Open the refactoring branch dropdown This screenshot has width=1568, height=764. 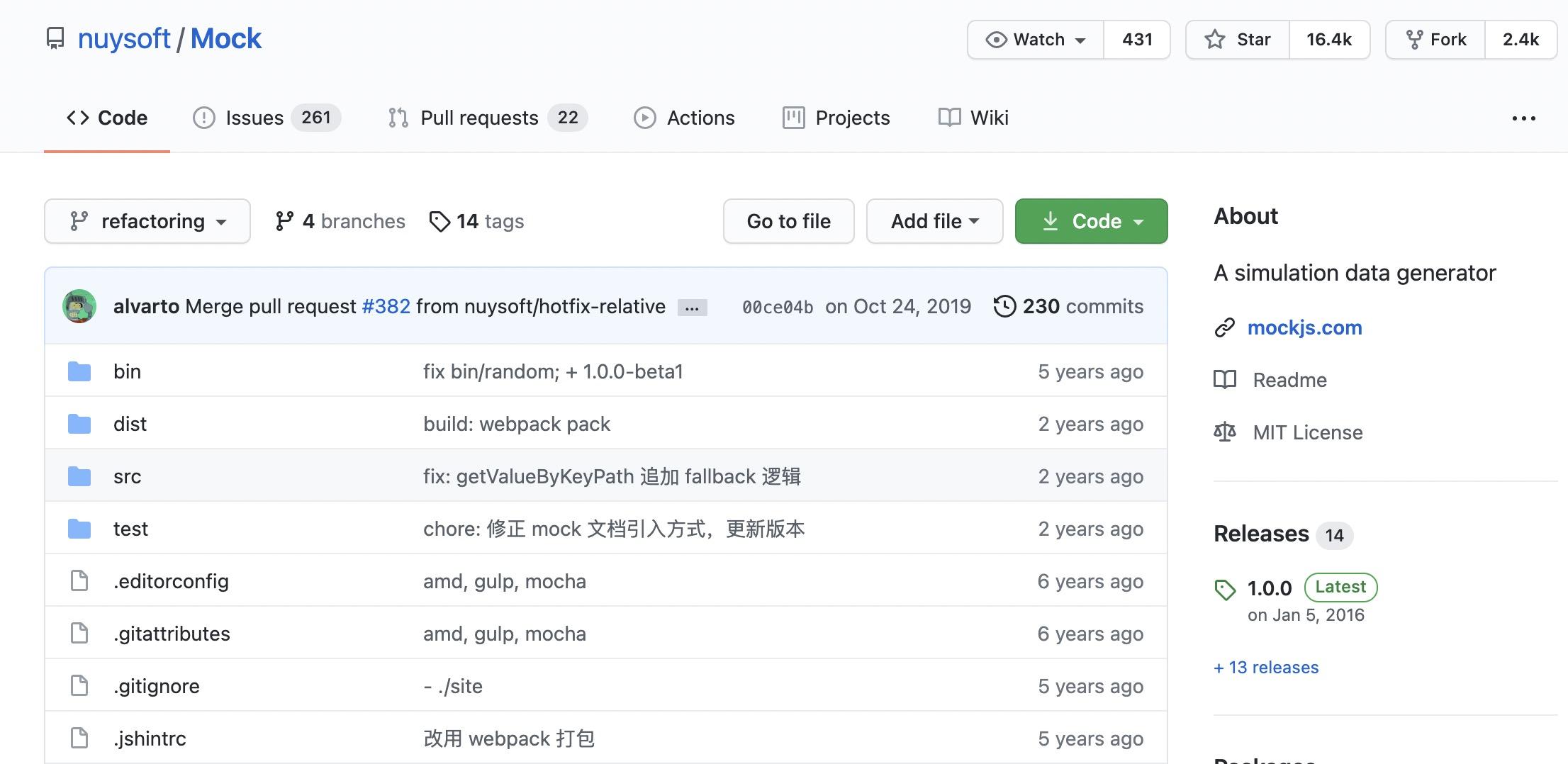pos(147,221)
